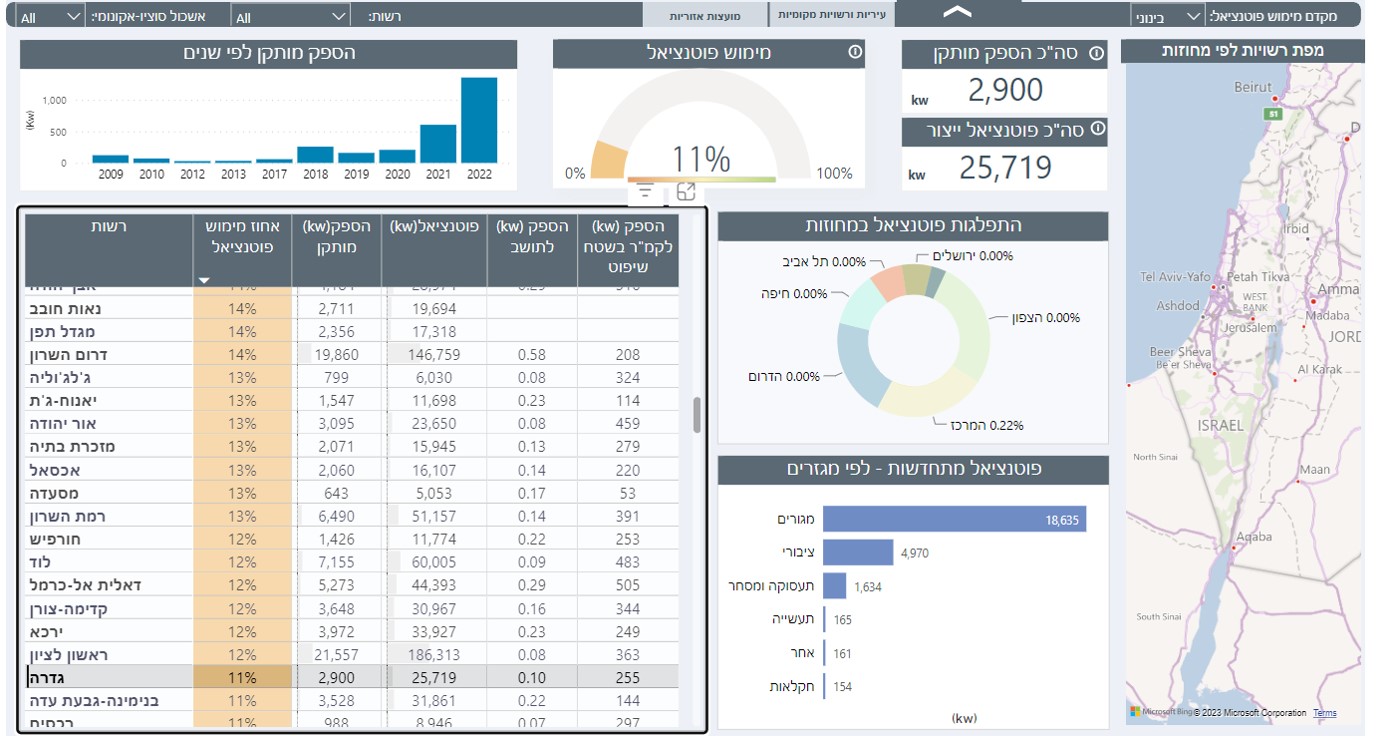
Task: Click the מגורים bar in sectors chart
Action: [x=954, y=519]
